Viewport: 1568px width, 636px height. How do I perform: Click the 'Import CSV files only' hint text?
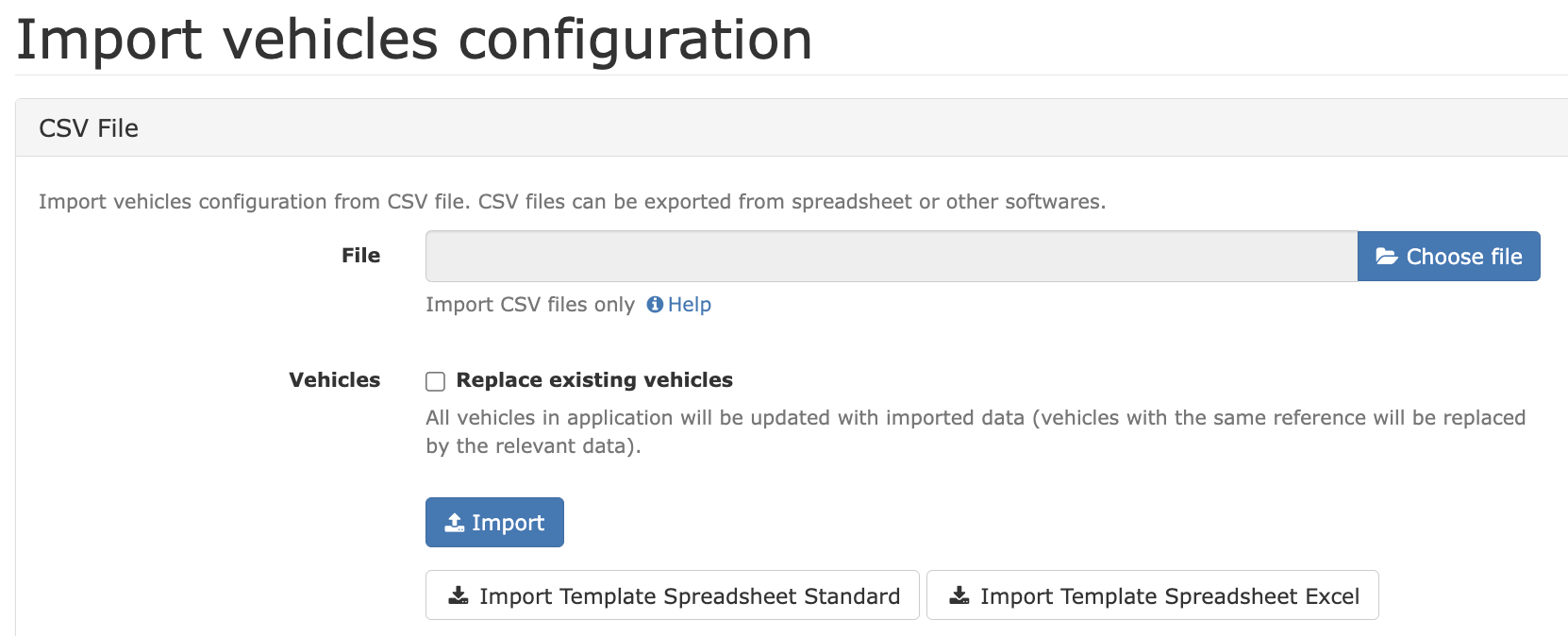coord(529,305)
